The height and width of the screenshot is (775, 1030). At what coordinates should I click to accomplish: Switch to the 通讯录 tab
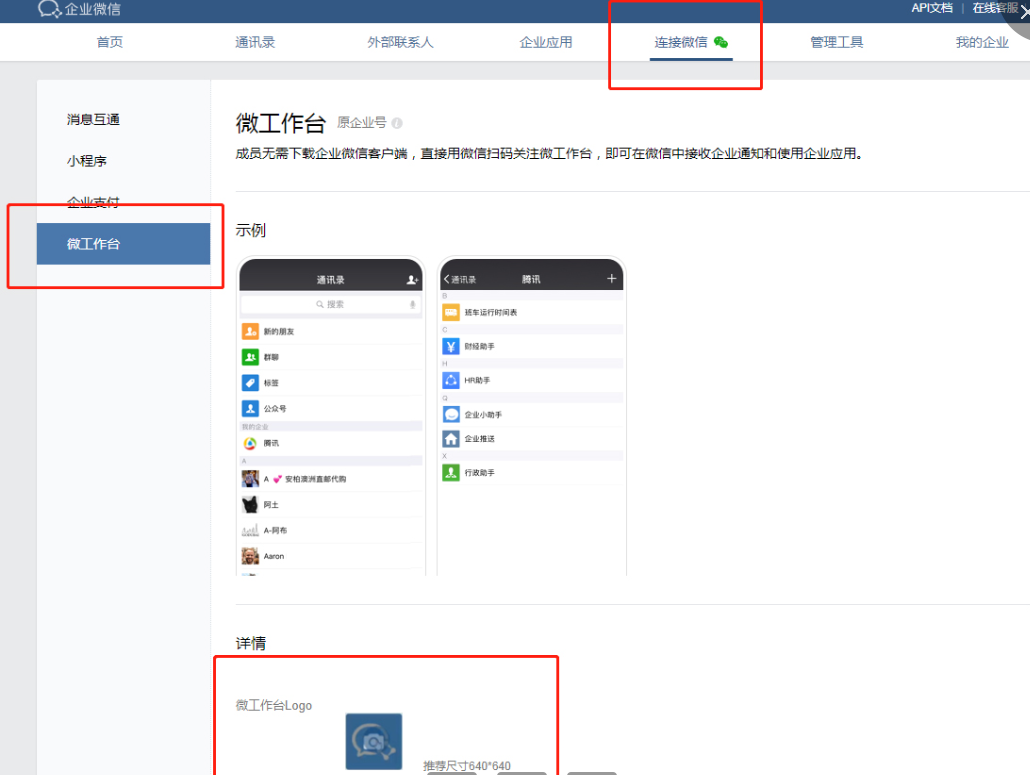[x=255, y=42]
